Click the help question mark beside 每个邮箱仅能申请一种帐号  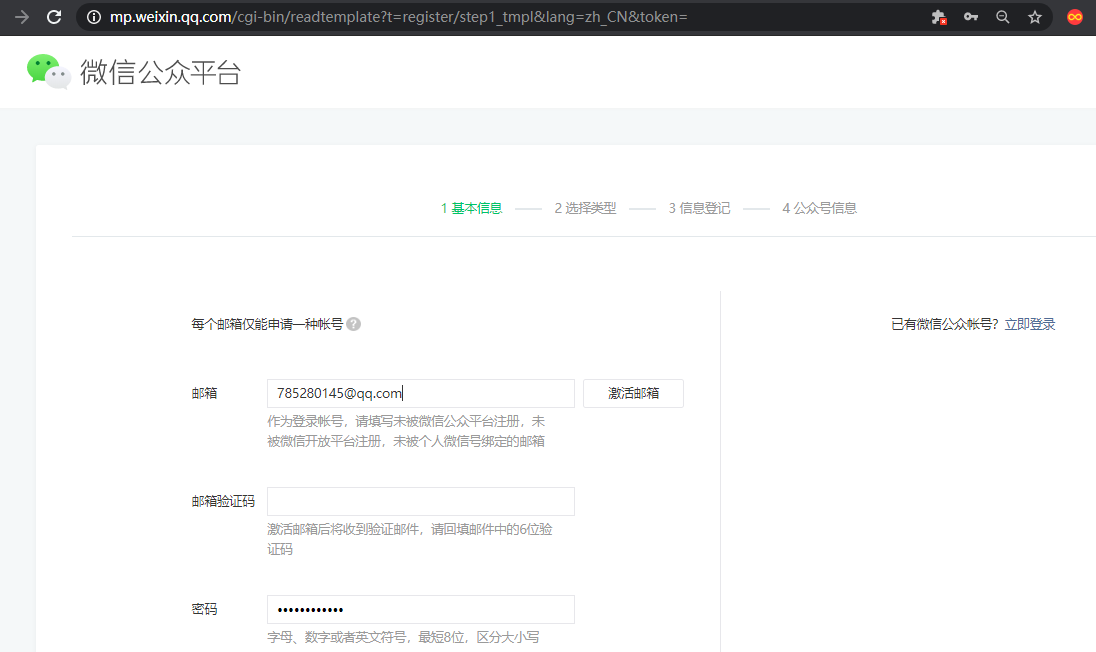(354, 324)
